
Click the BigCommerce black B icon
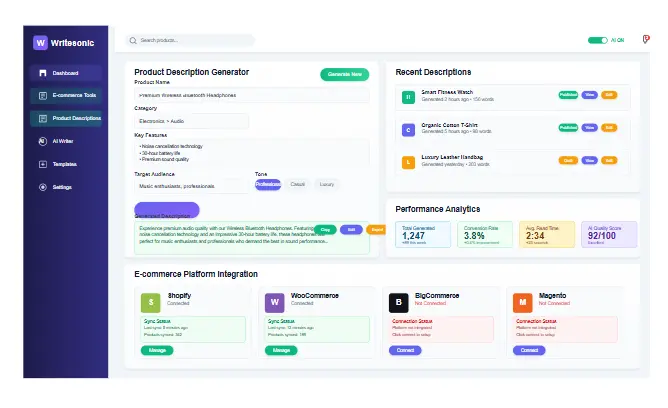click(x=399, y=303)
